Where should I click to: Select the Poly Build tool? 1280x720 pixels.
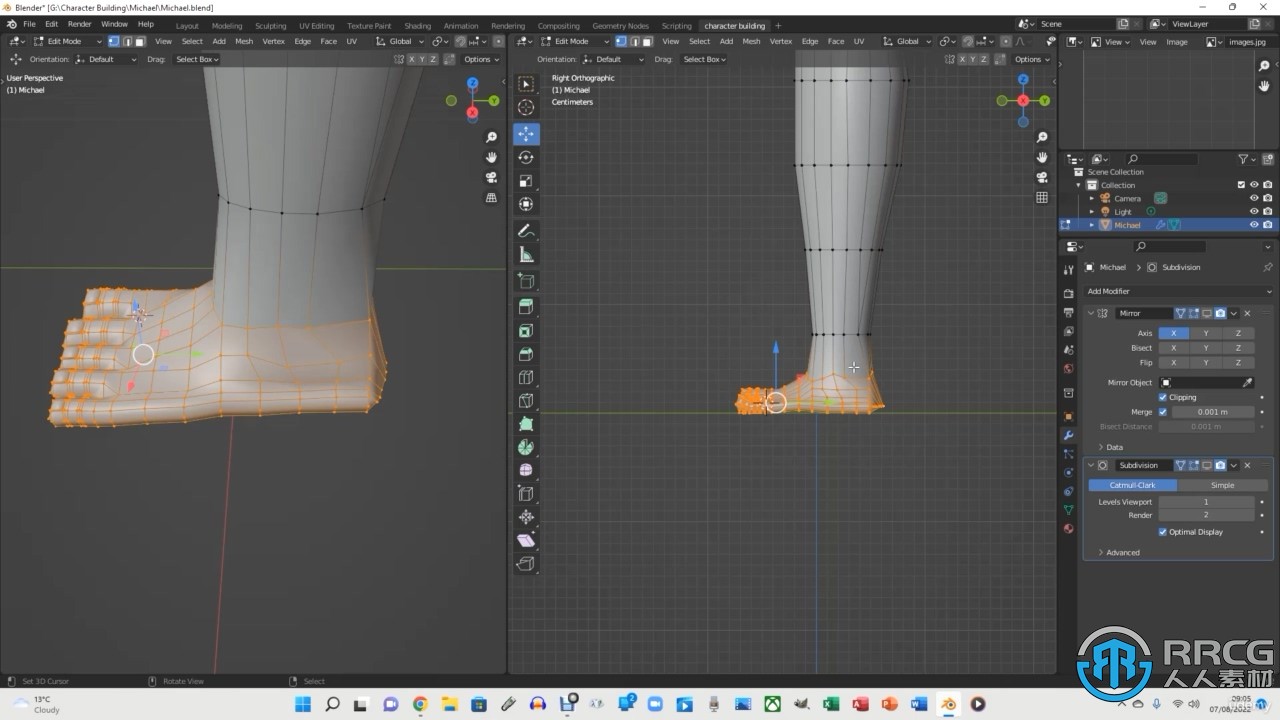point(526,424)
